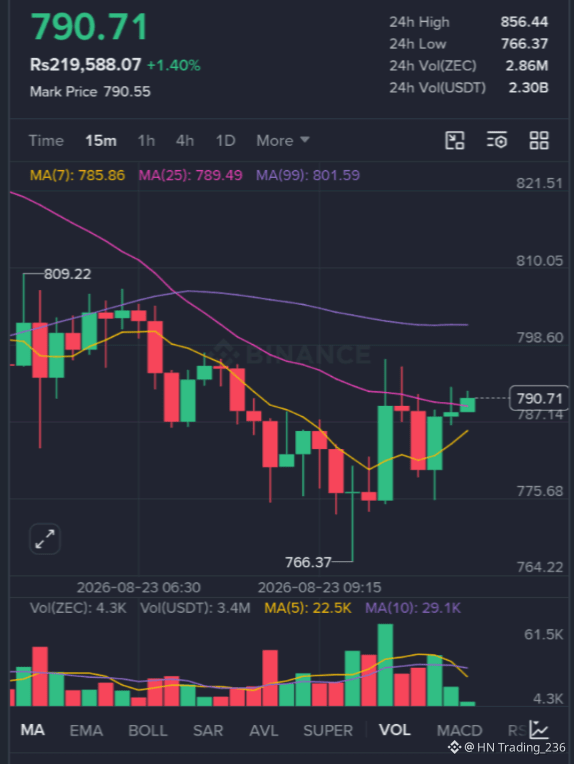Select the 1h interval tab
Image resolution: width=574 pixels, height=764 pixels.
146,141
